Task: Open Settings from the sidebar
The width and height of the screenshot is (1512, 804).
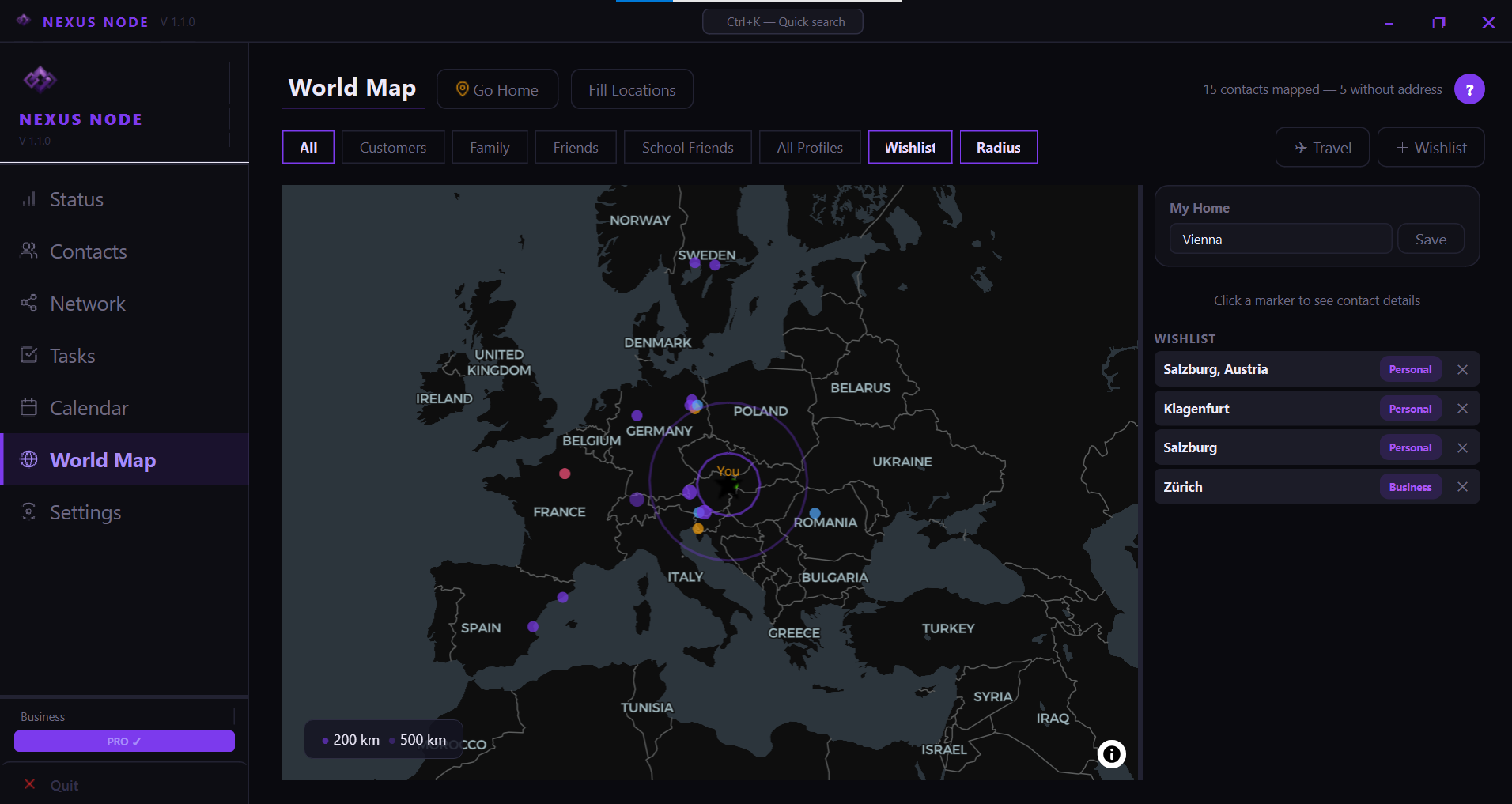Action: (124, 512)
